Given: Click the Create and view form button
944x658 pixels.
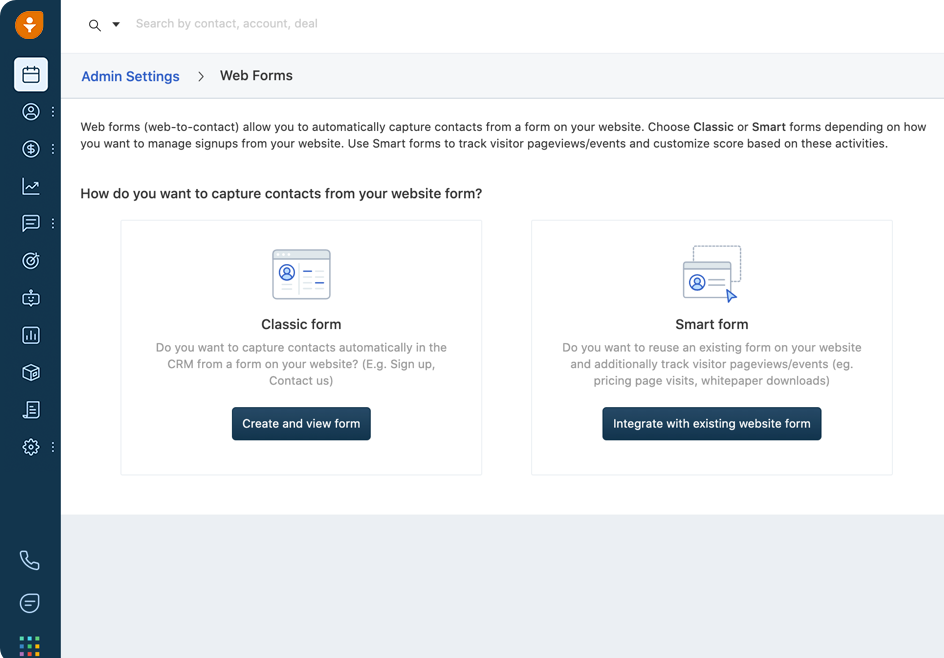Looking at the screenshot, I should coord(301,424).
